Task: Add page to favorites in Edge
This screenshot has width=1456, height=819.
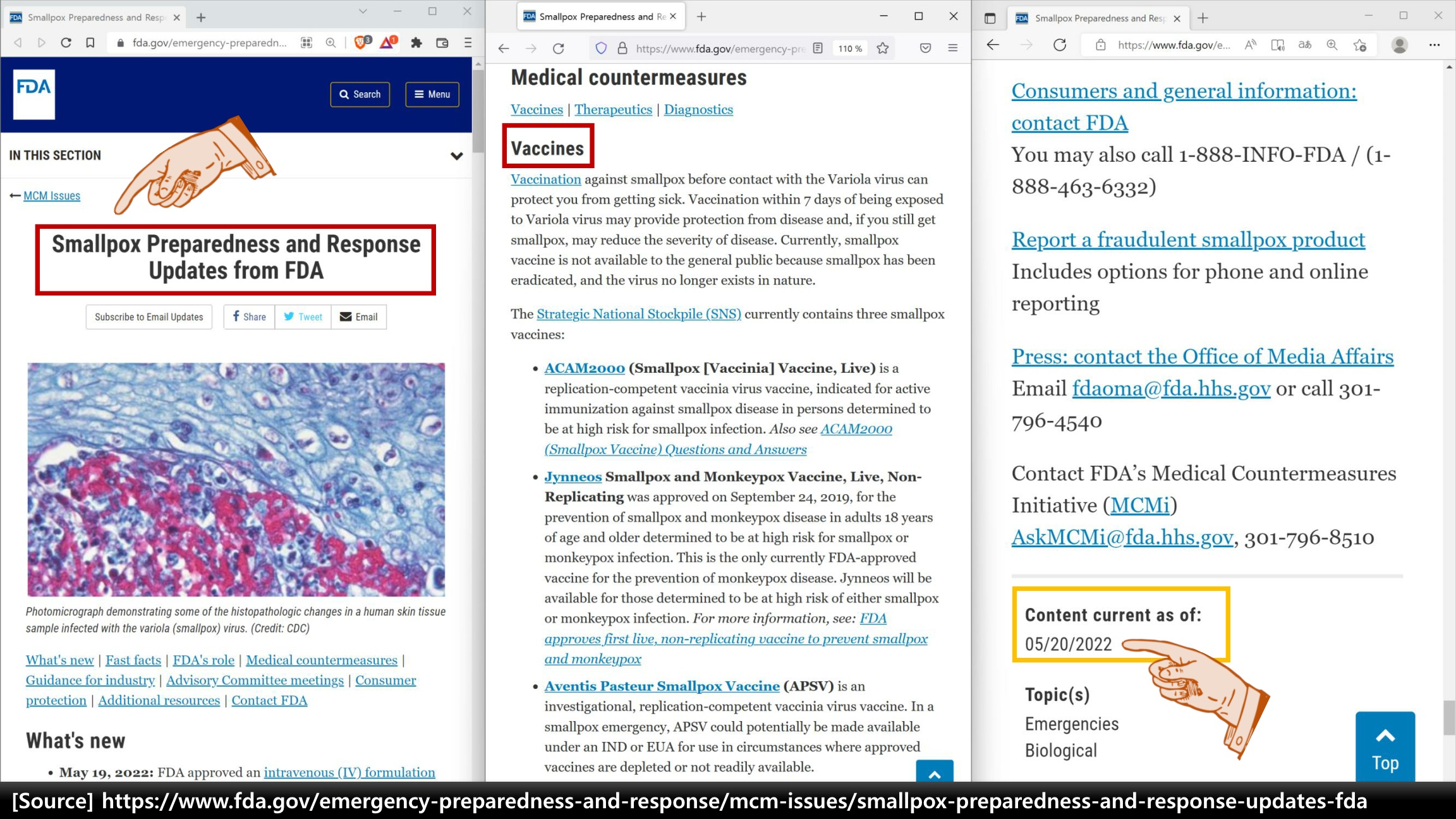Action: coord(1360,45)
